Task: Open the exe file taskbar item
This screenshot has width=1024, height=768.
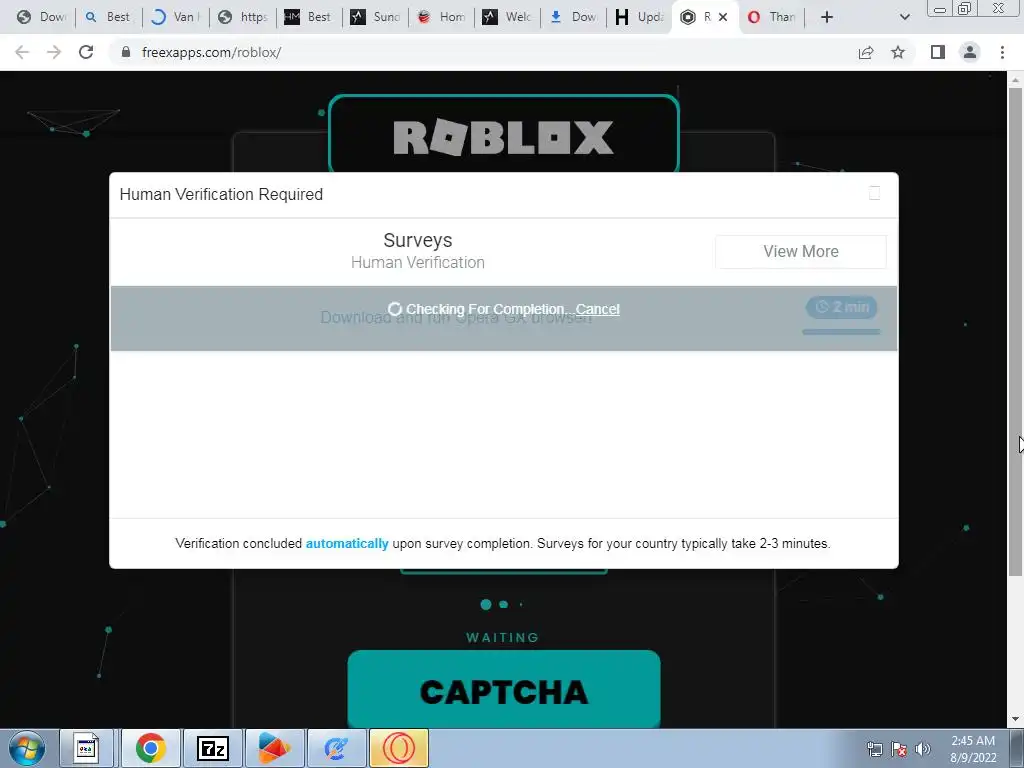Action: (x=86, y=748)
